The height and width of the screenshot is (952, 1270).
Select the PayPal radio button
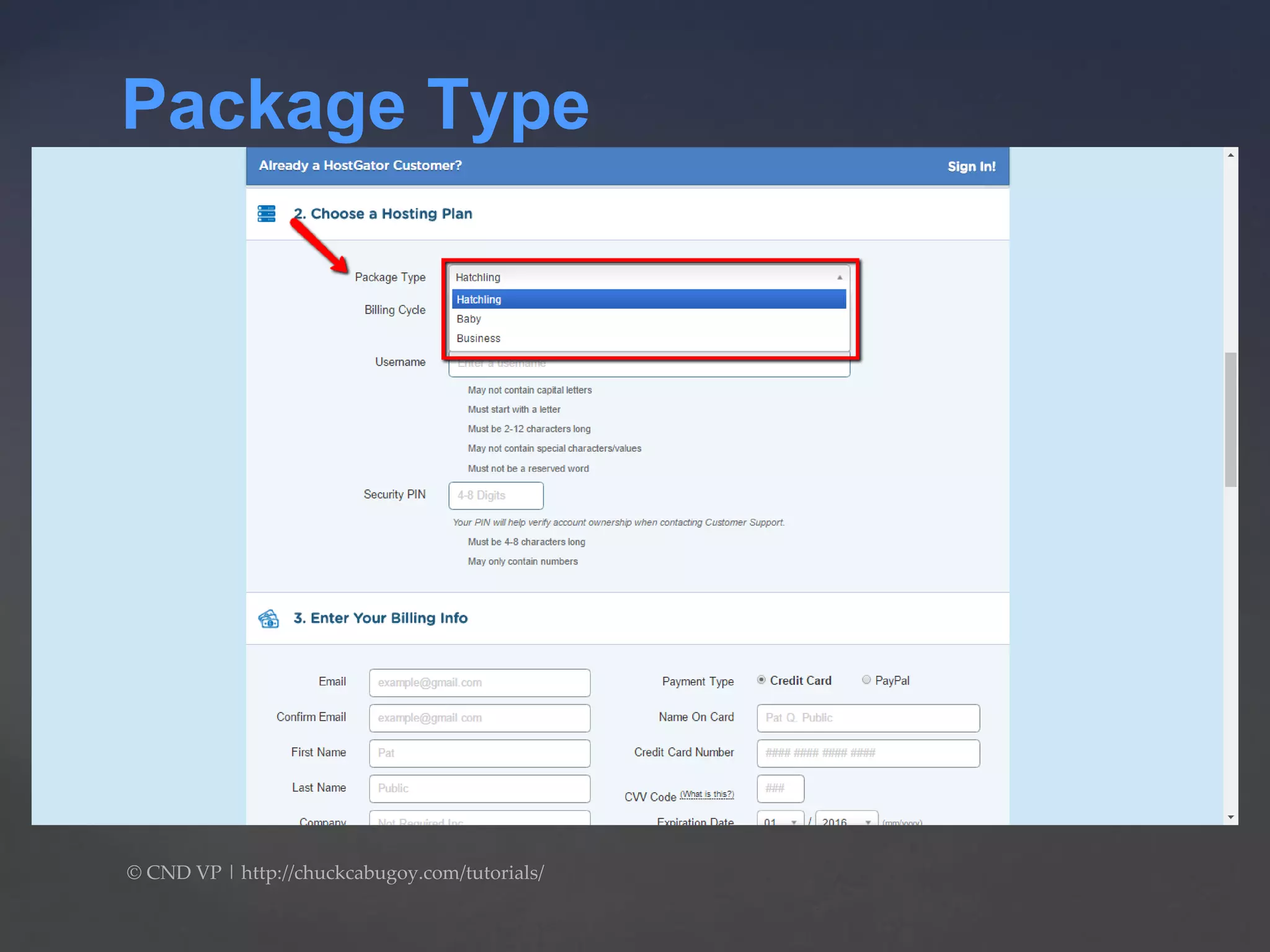866,680
